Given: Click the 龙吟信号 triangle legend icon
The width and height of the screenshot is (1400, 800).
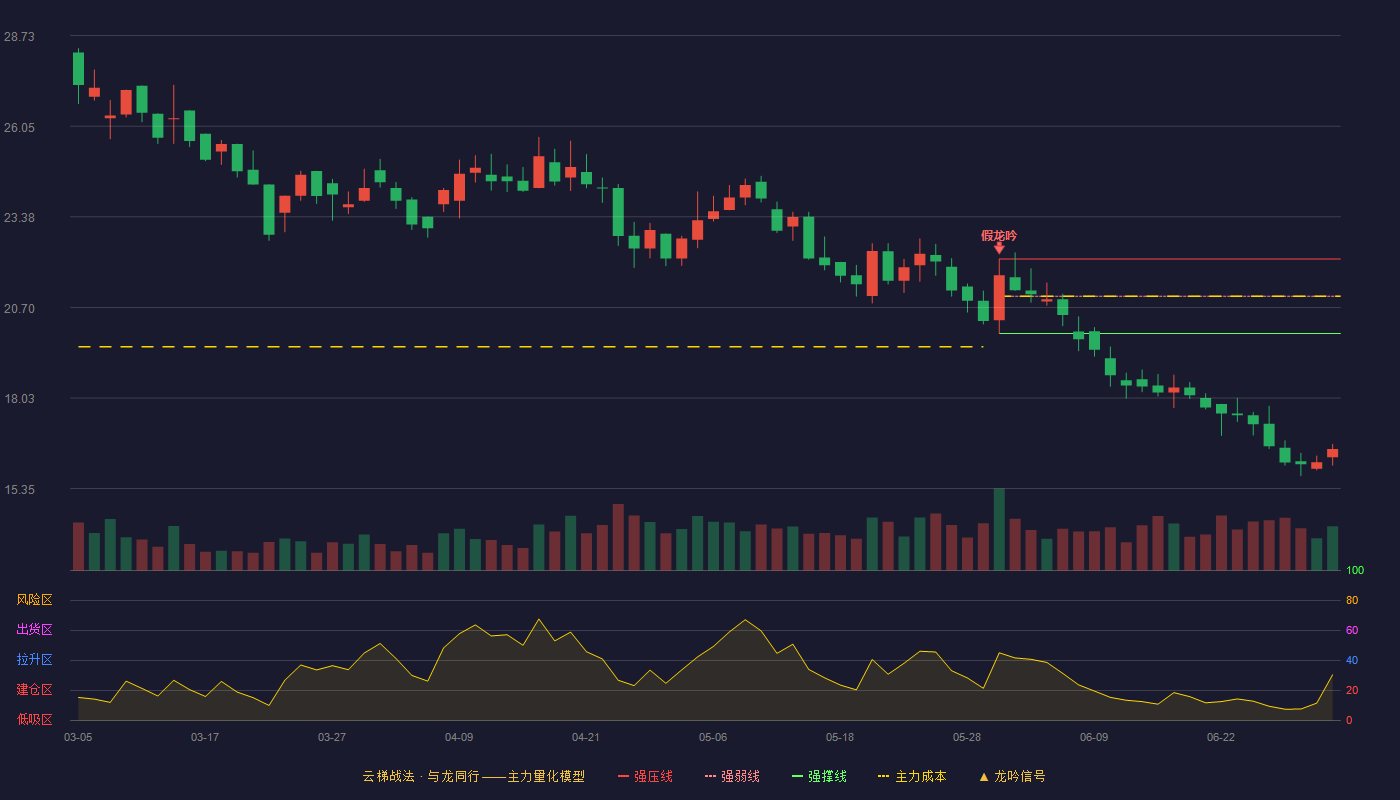Looking at the screenshot, I should tap(984, 776).
